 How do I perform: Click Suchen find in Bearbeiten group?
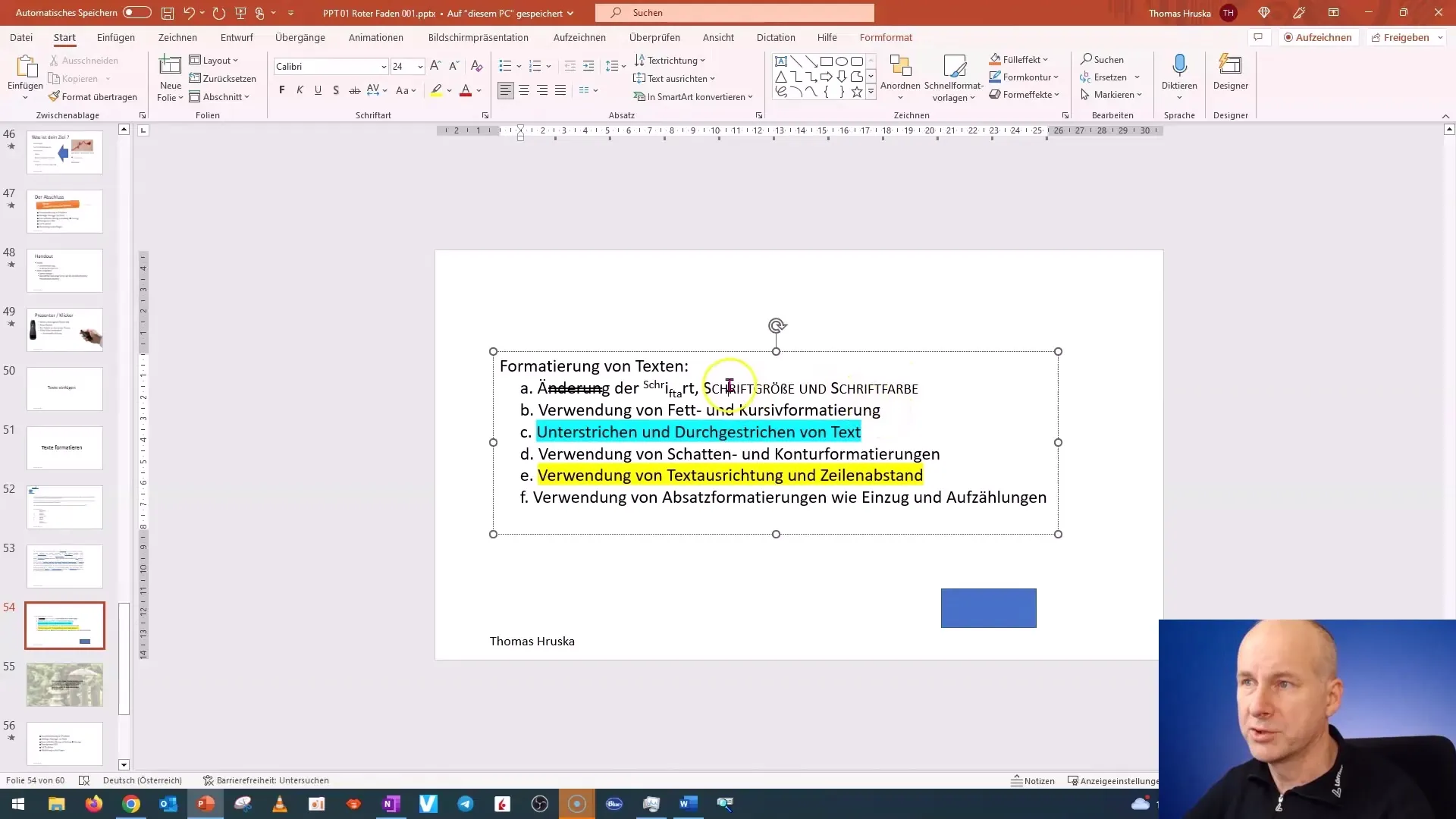pos(1102,59)
